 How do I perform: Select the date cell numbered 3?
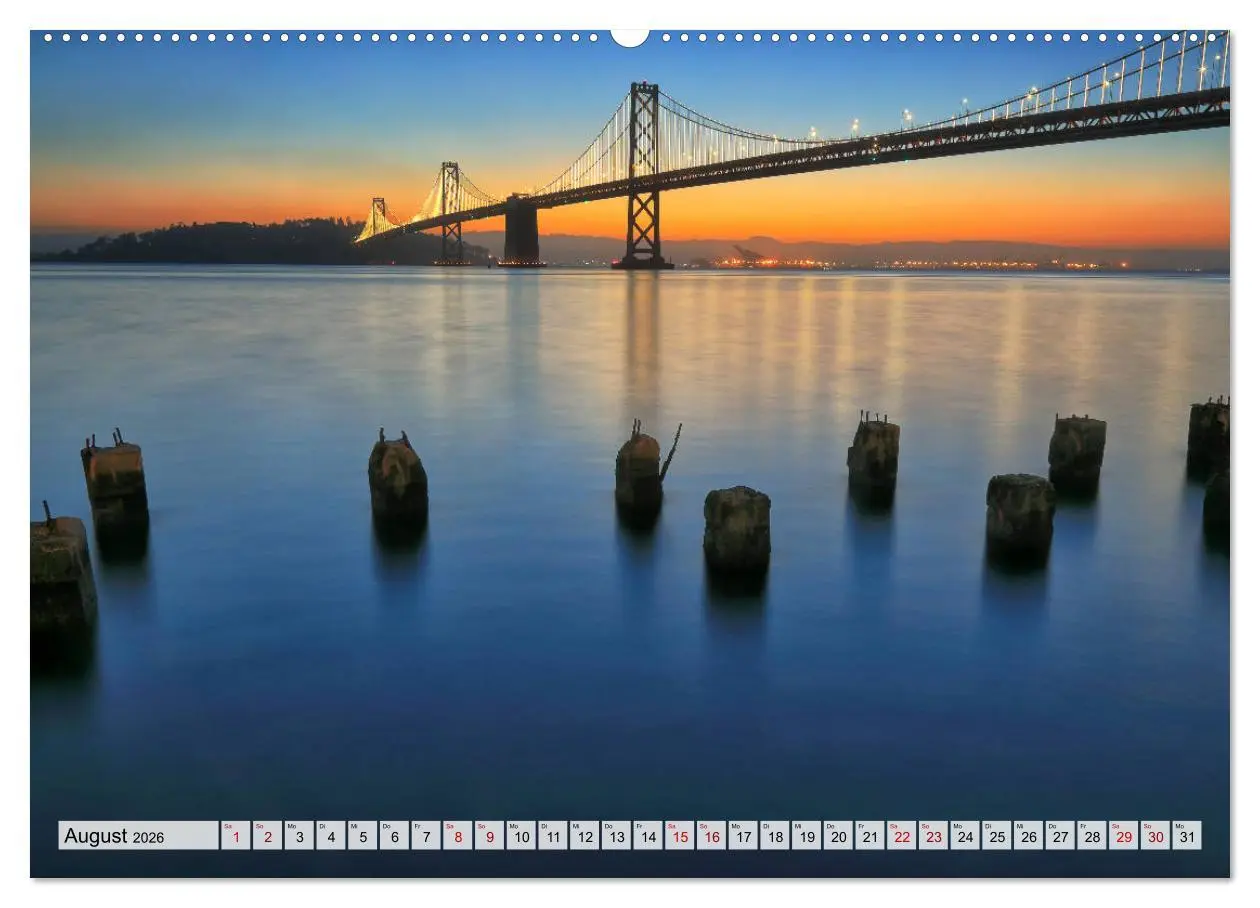[x=299, y=836]
